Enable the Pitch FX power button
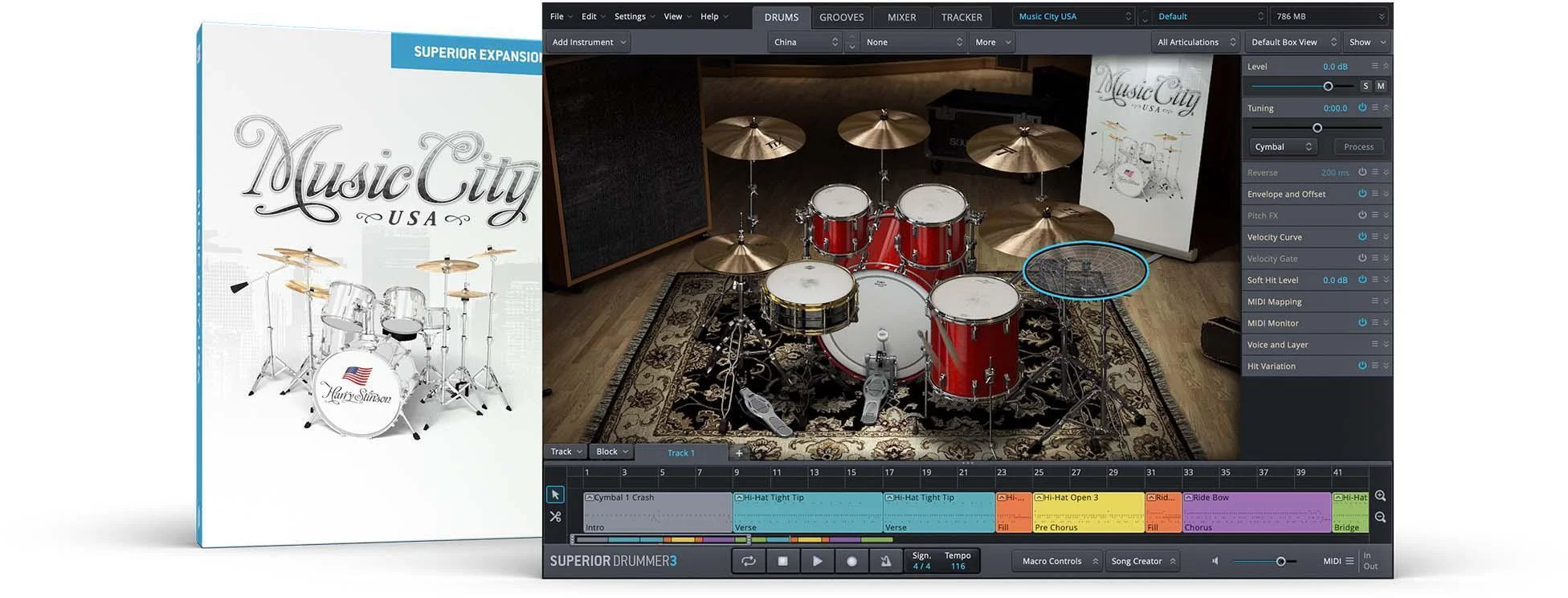Image resolution: width=1568 pixels, height=598 pixels. click(x=1362, y=215)
